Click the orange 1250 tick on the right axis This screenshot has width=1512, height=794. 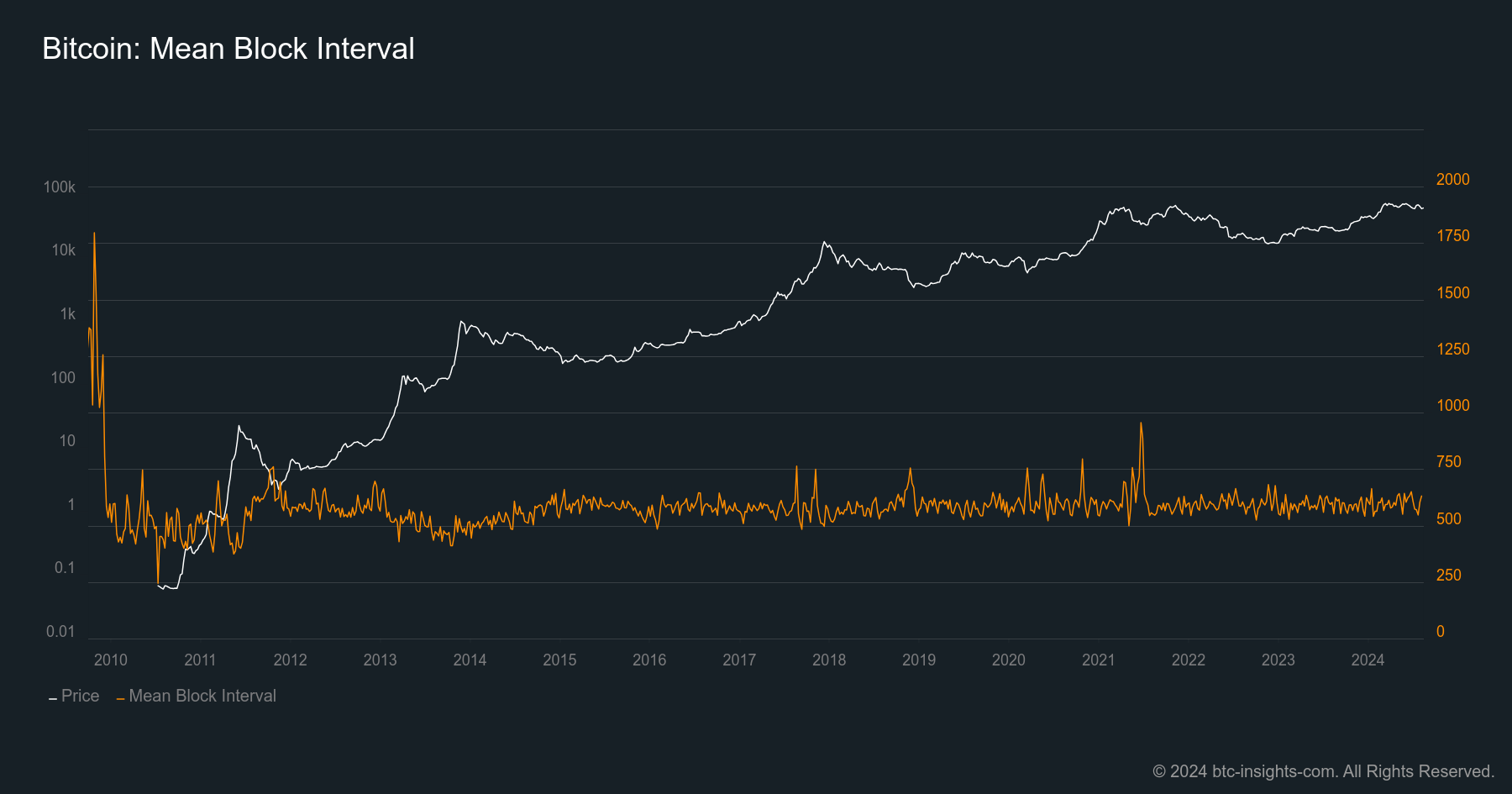[x=1452, y=349]
